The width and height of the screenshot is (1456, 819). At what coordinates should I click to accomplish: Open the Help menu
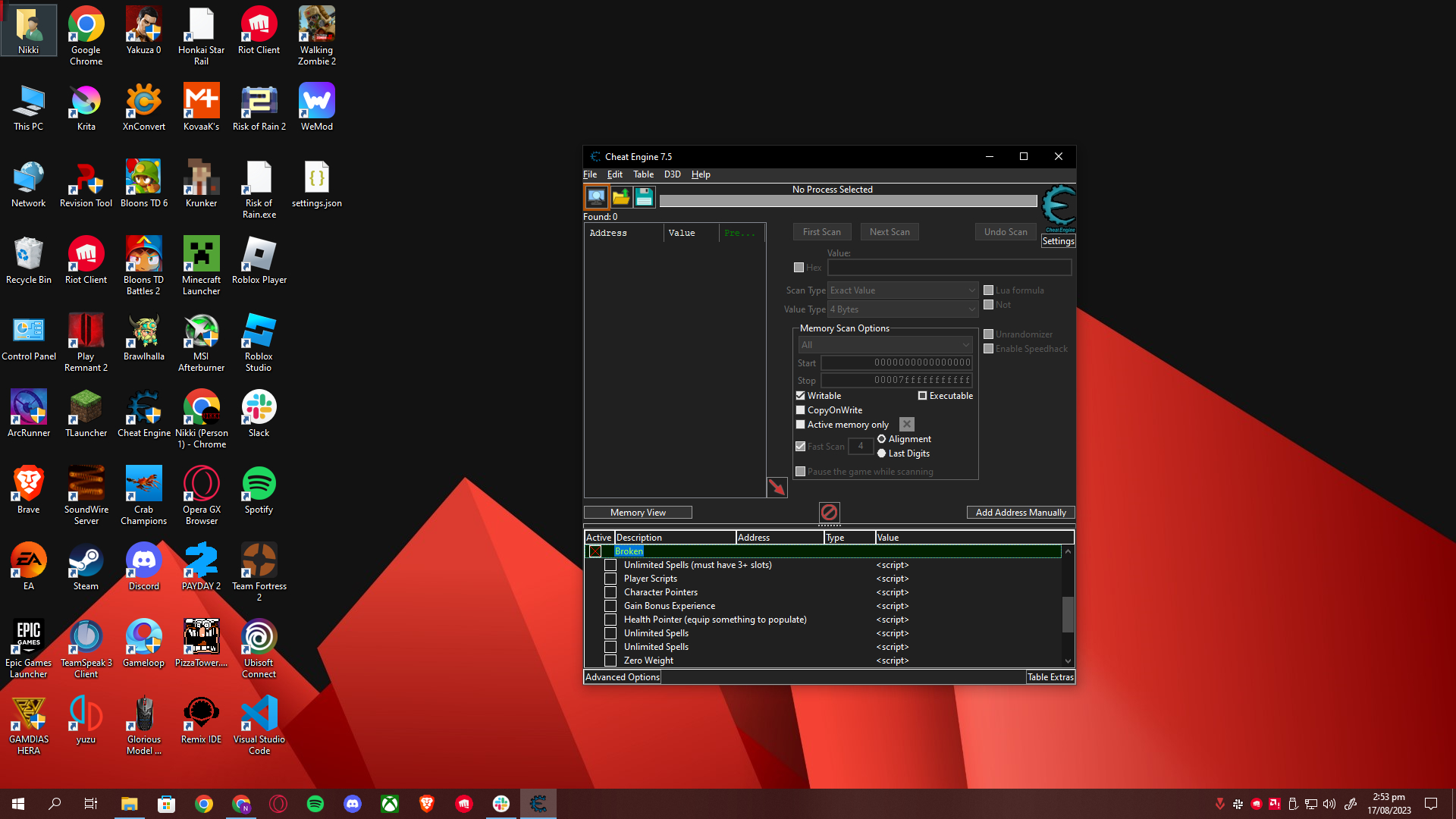[701, 174]
